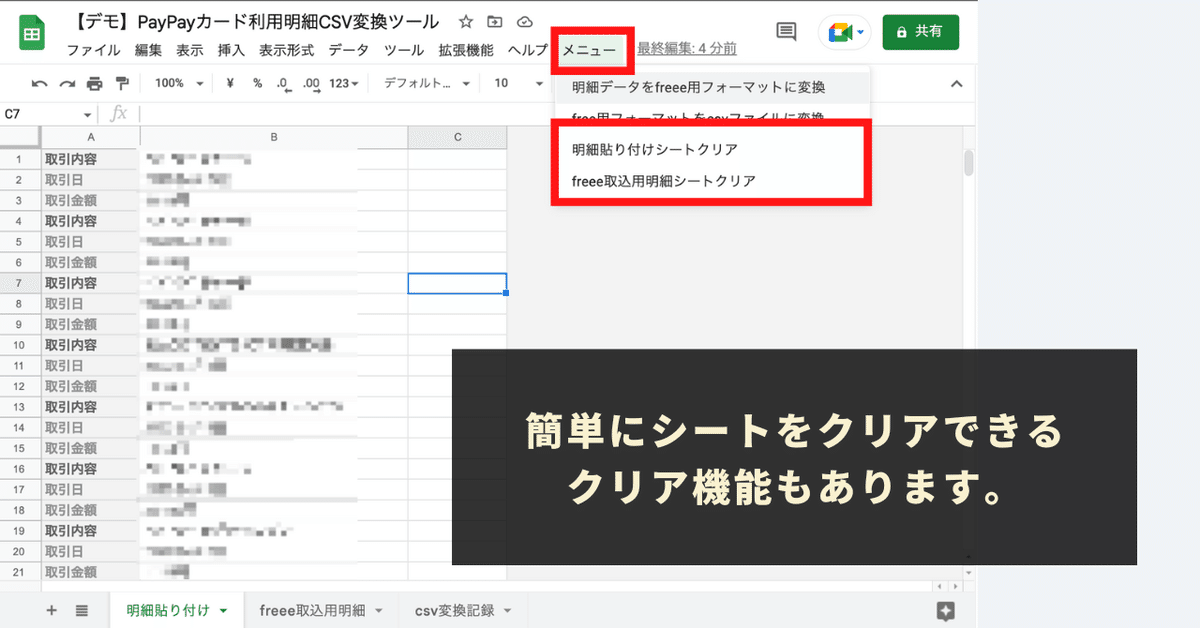Click the undo icon
Screen dimensions: 1200x628
click(x=40, y=82)
